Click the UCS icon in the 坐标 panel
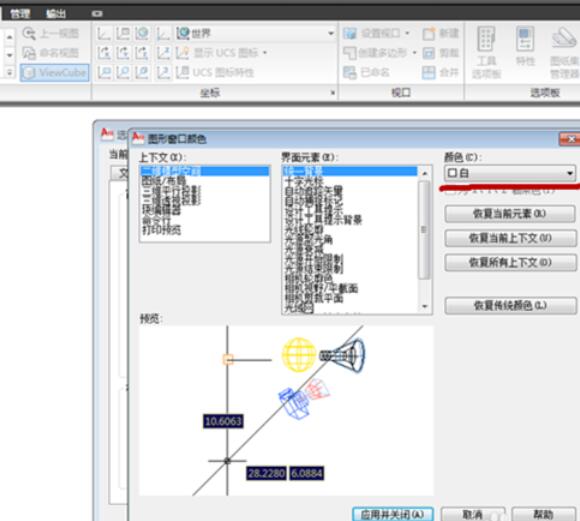 pyautogui.click(x=104, y=34)
